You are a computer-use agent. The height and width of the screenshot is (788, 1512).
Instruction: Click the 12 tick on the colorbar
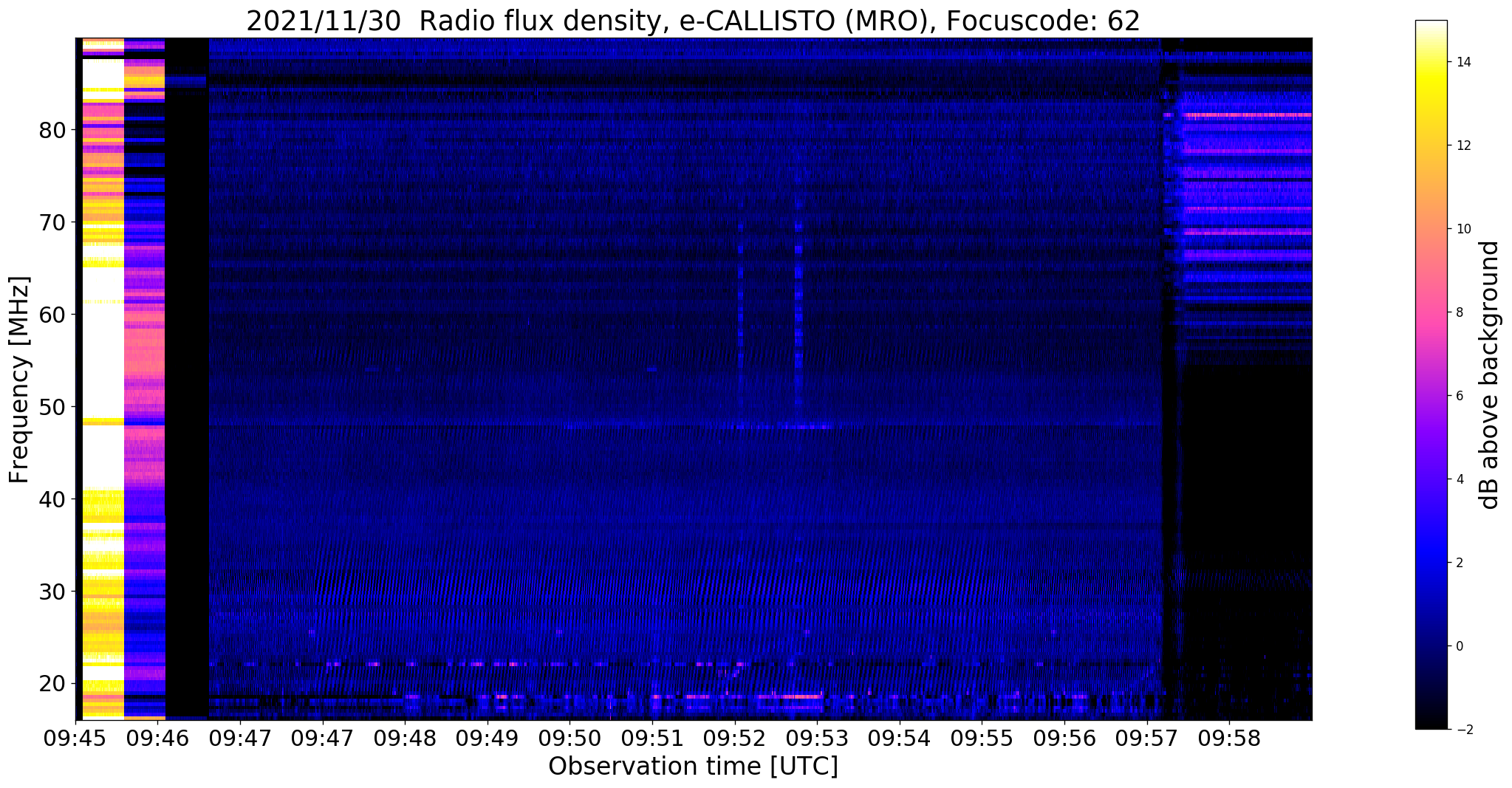[1463, 146]
